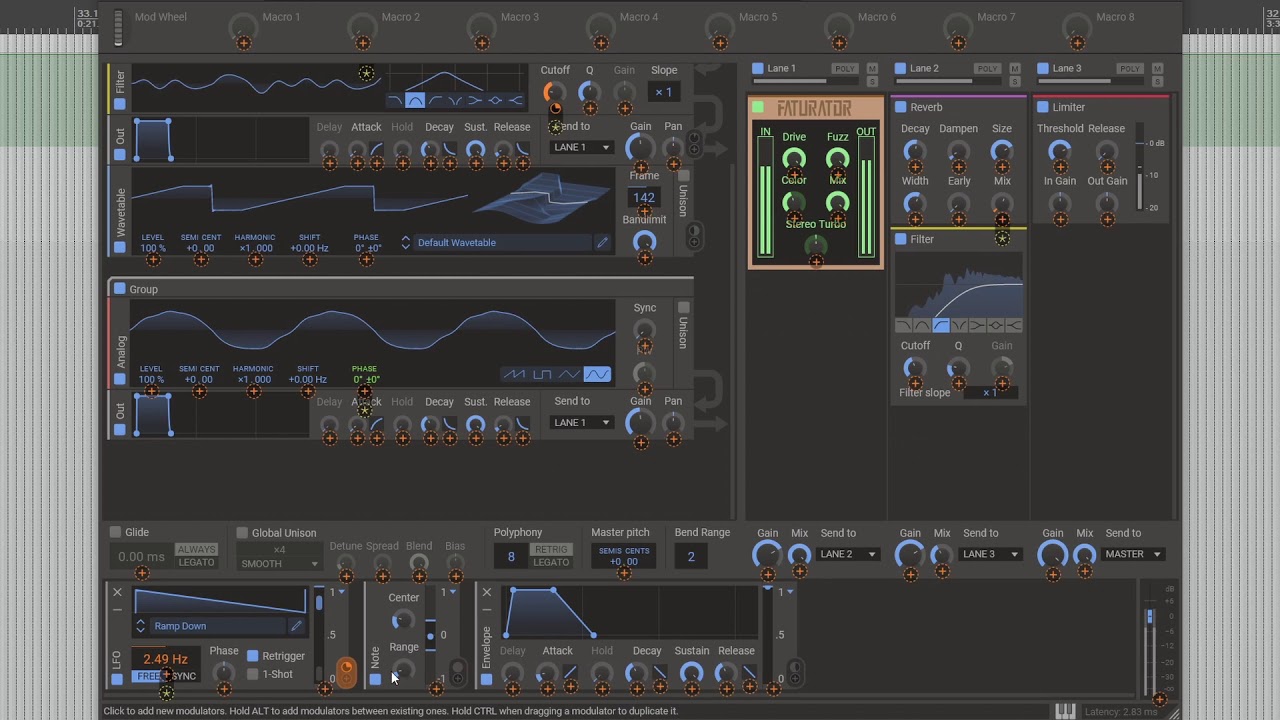Select low-pass type in Lane 2 Filter effect

tap(904, 325)
